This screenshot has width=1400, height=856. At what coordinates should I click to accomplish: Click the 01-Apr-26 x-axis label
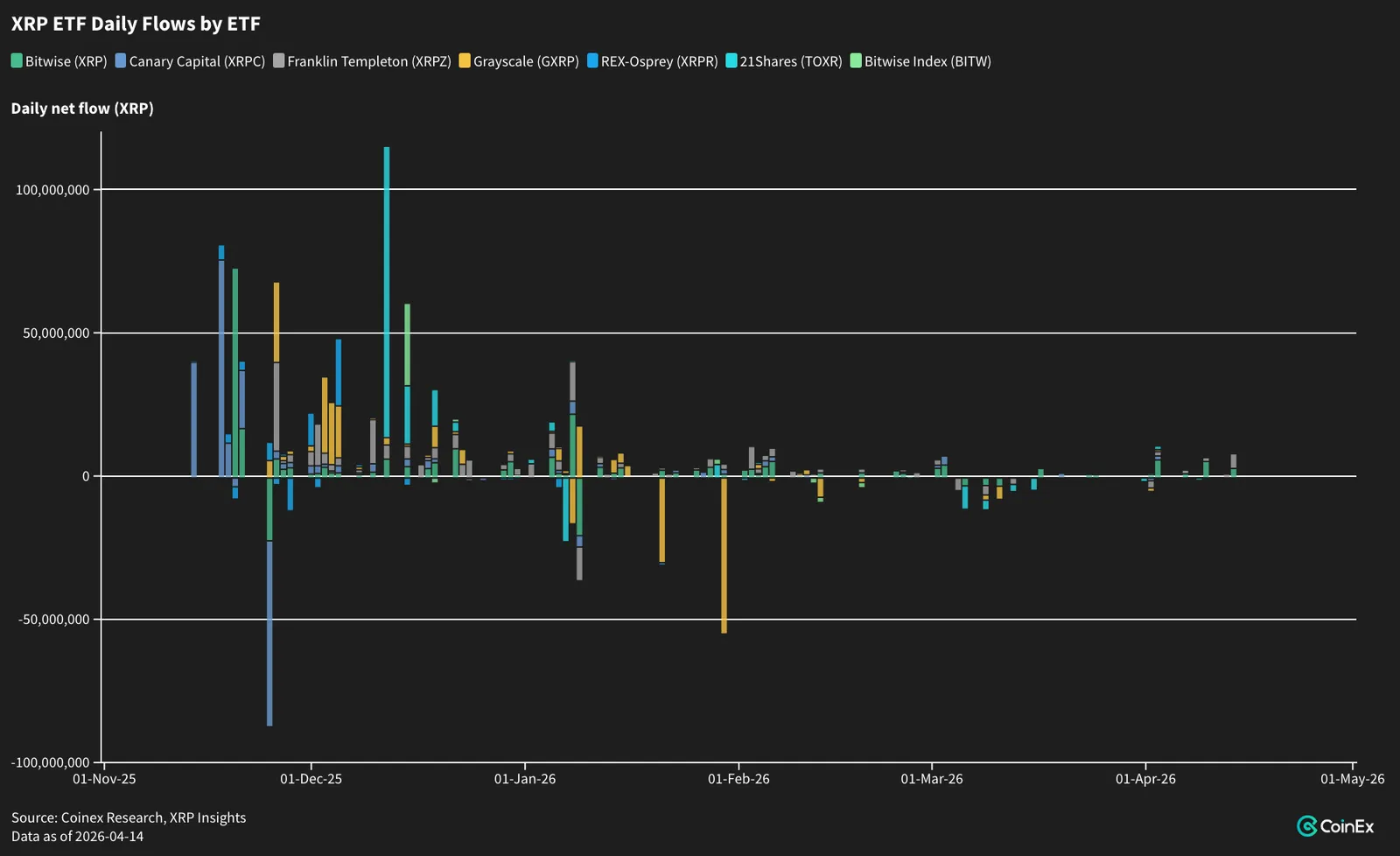click(x=1145, y=779)
